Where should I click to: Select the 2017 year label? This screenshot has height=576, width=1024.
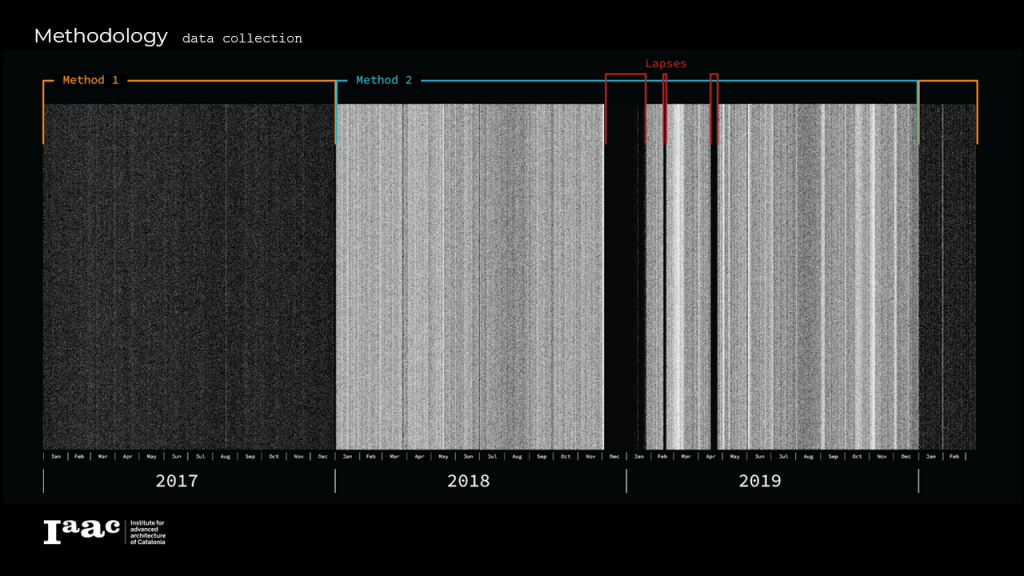point(177,481)
